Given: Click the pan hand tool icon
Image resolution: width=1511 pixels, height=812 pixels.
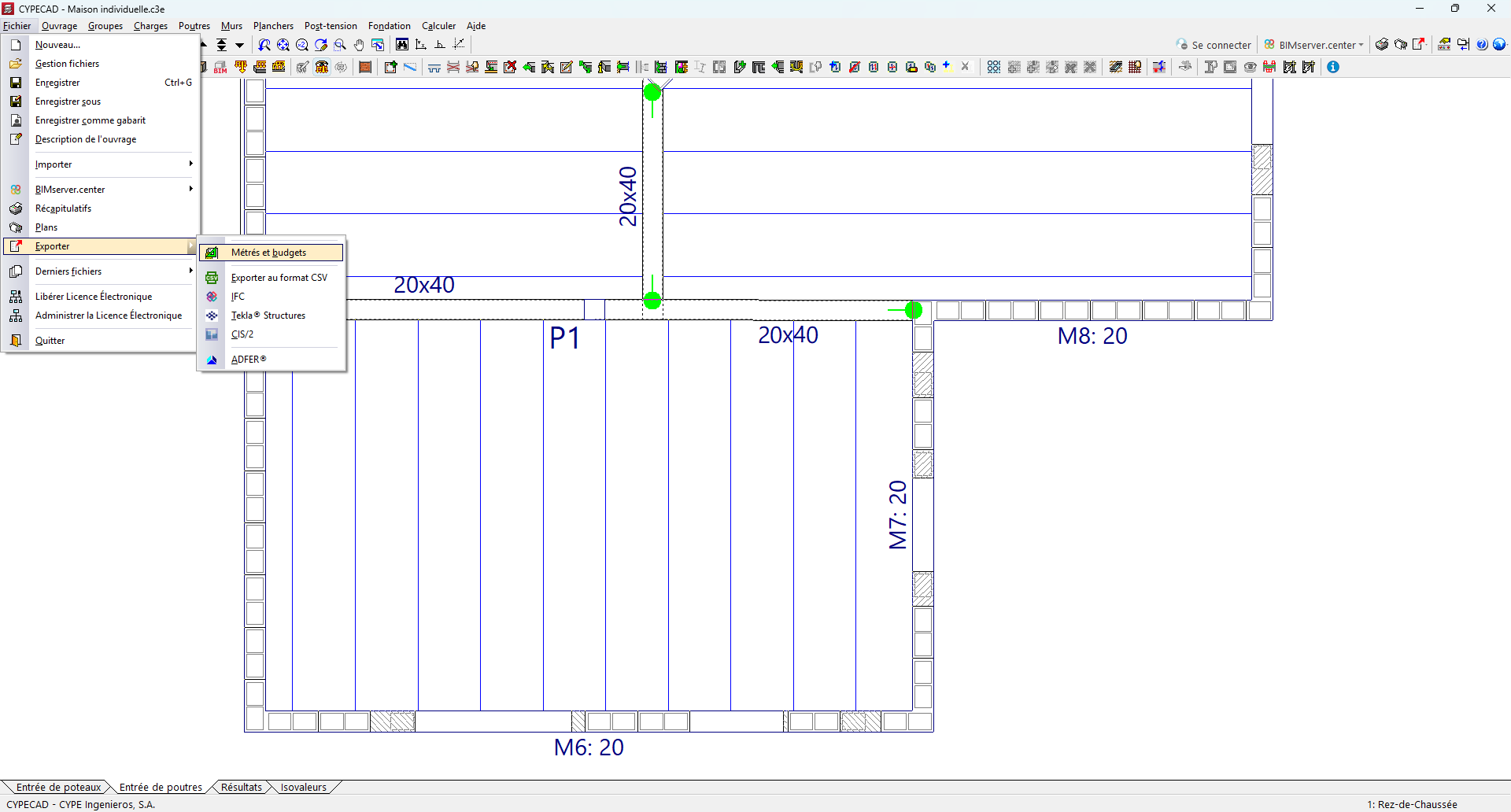Looking at the screenshot, I should [x=359, y=45].
